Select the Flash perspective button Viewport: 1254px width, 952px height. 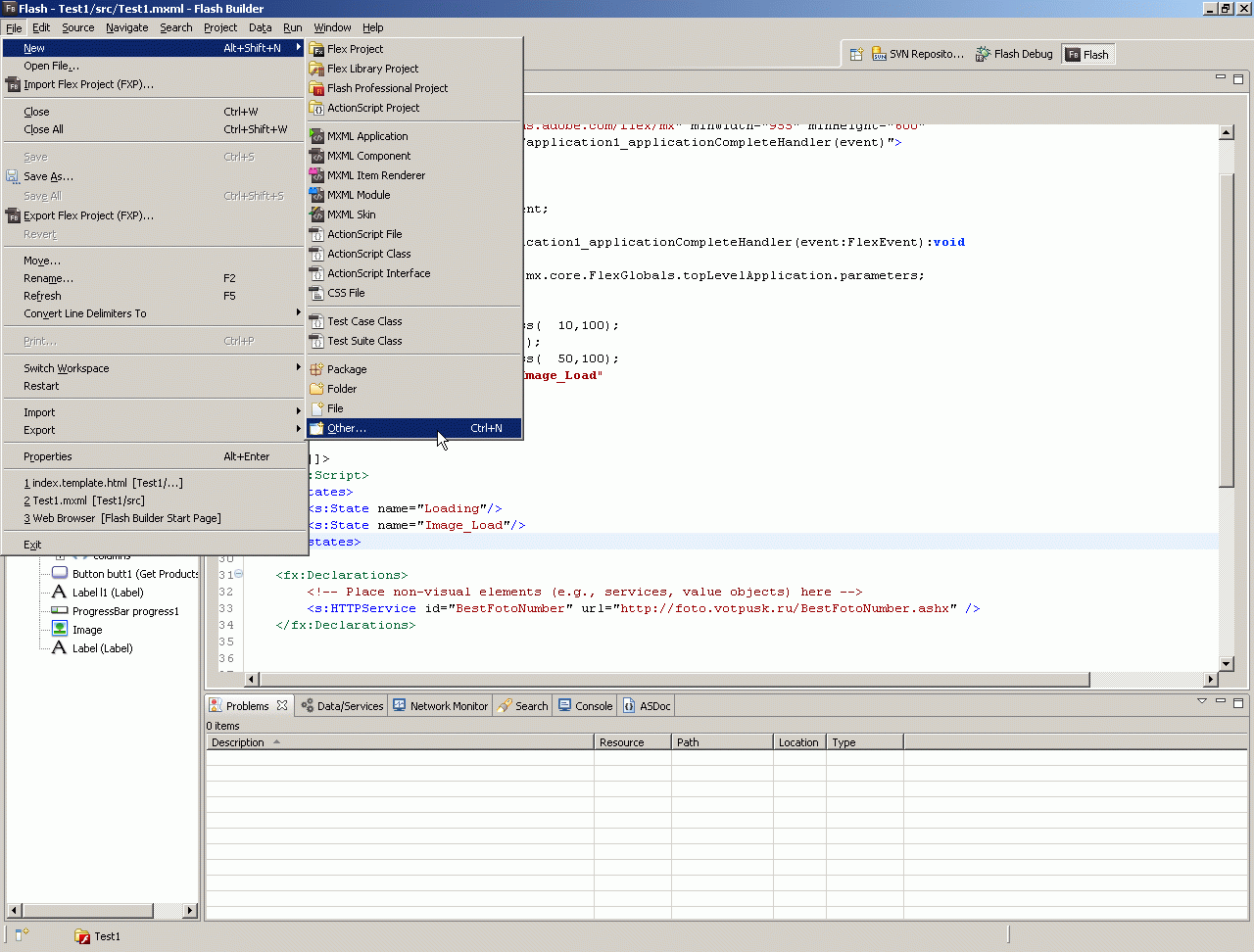(1087, 55)
